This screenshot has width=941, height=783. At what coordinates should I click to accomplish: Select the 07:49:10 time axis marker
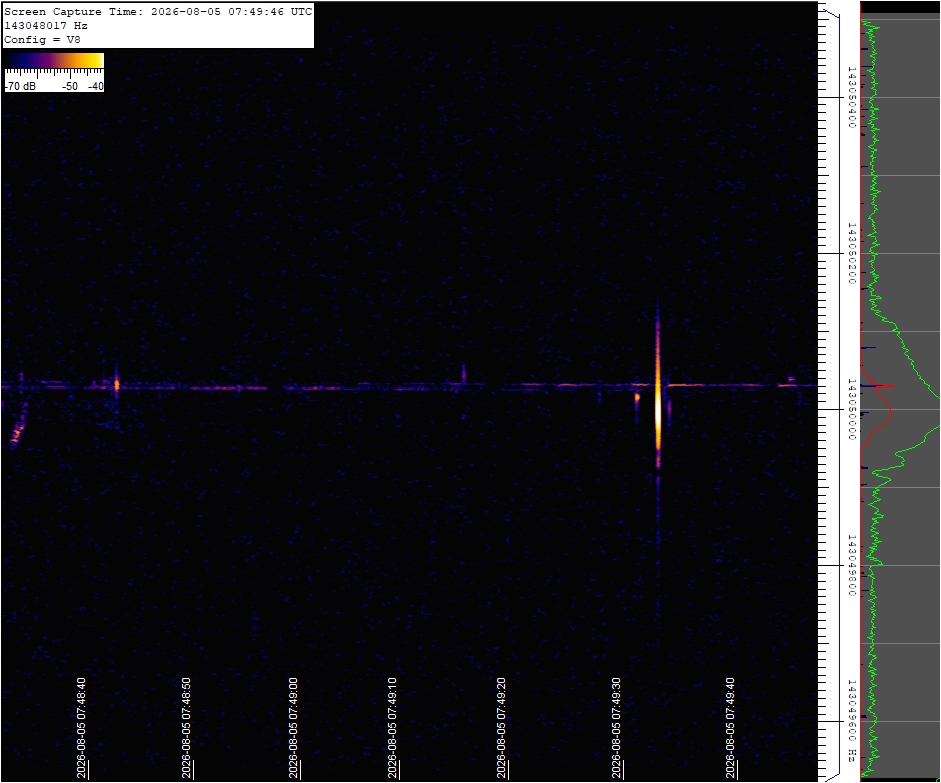coord(392,728)
